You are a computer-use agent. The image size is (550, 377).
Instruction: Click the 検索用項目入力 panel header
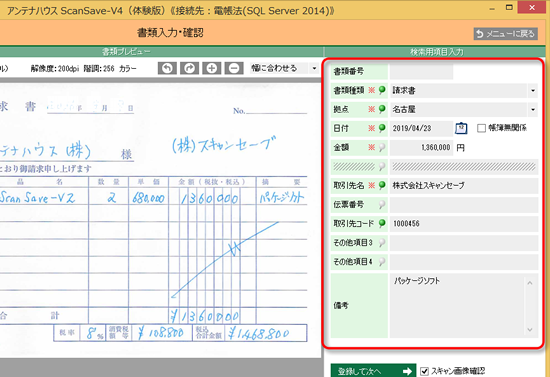click(x=437, y=52)
